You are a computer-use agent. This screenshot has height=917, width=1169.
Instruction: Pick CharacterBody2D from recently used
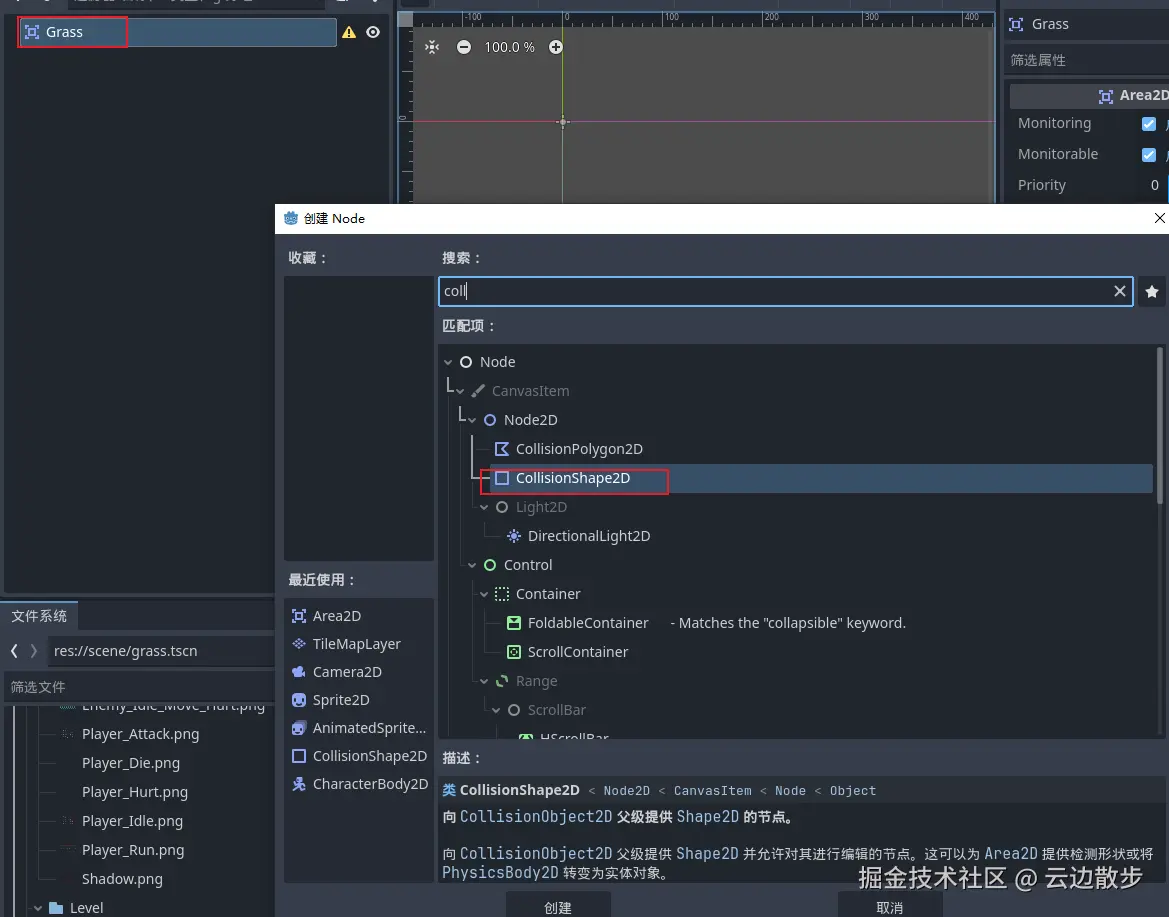[360, 784]
